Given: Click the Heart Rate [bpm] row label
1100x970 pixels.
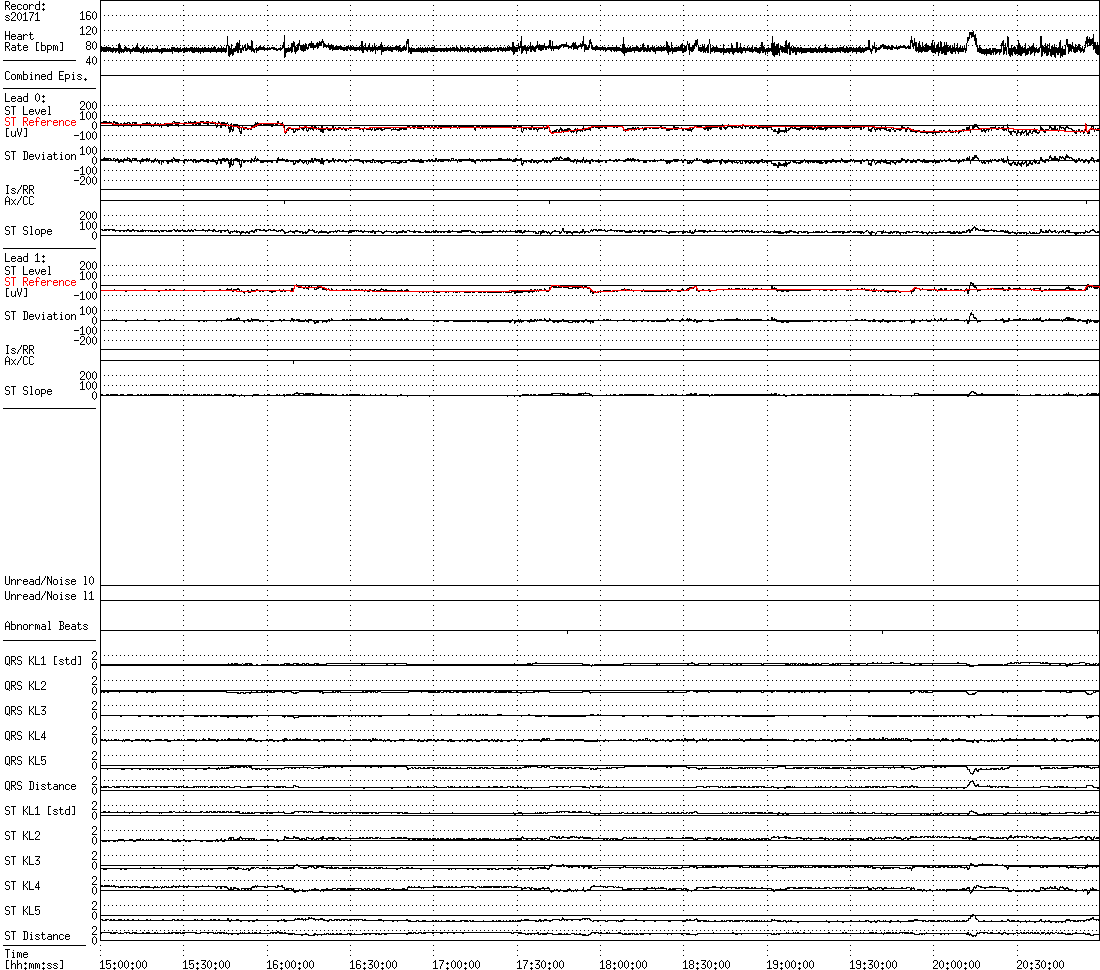Looking at the screenshot, I should pos(34,41).
